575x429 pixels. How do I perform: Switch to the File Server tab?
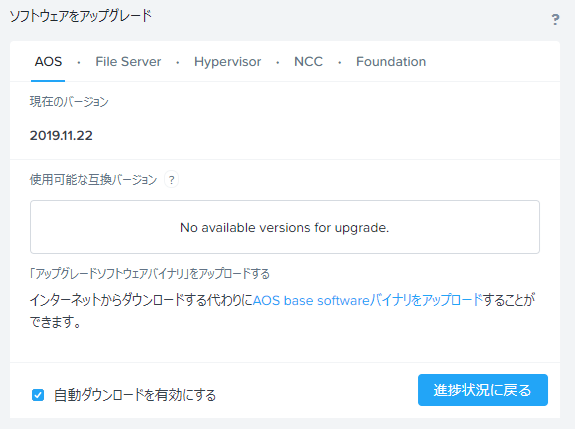pos(128,62)
